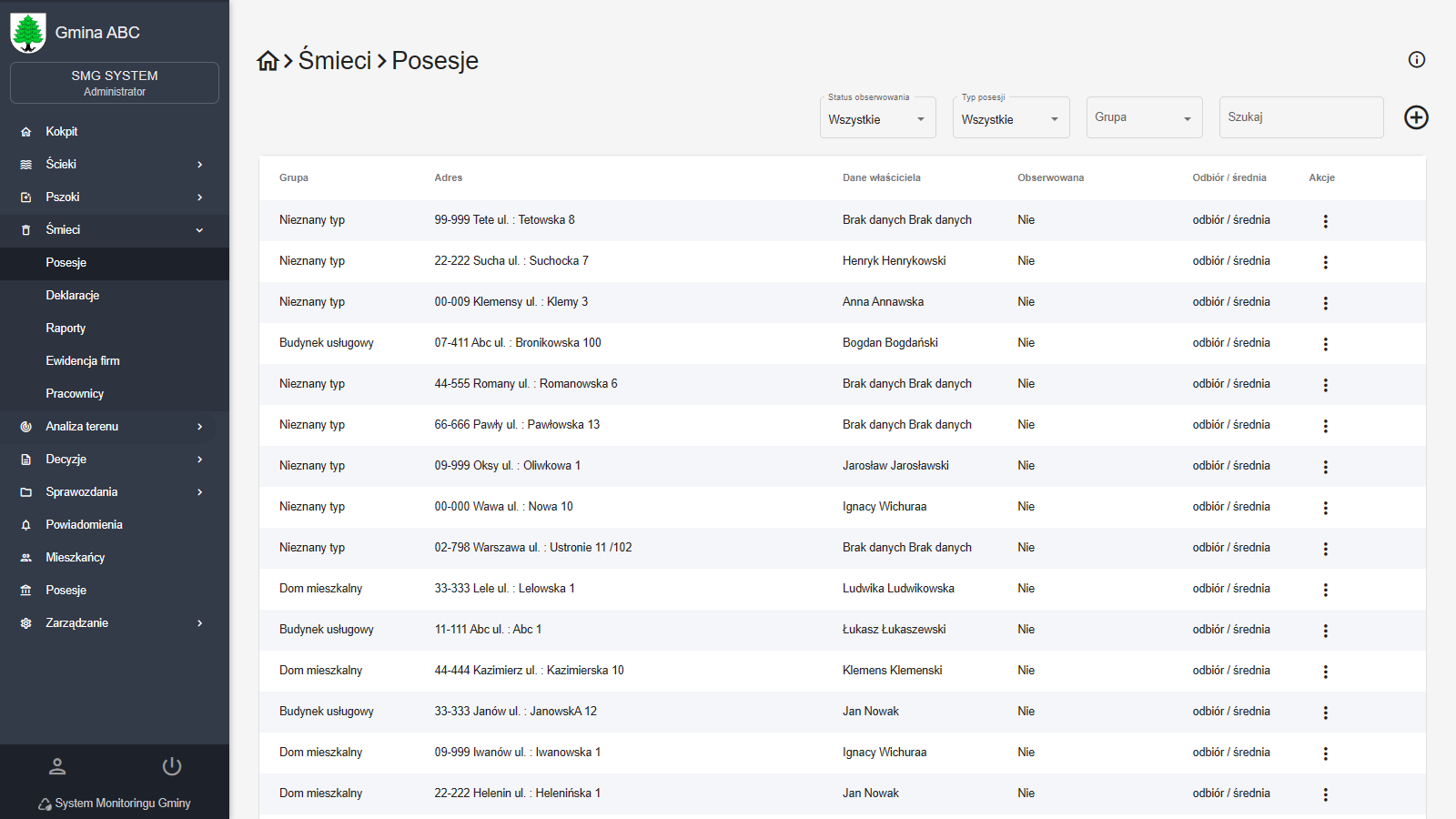Open the Grupa filter dropdown
This screenshot has width=1456, height=819.
(x=1144, y=118)
